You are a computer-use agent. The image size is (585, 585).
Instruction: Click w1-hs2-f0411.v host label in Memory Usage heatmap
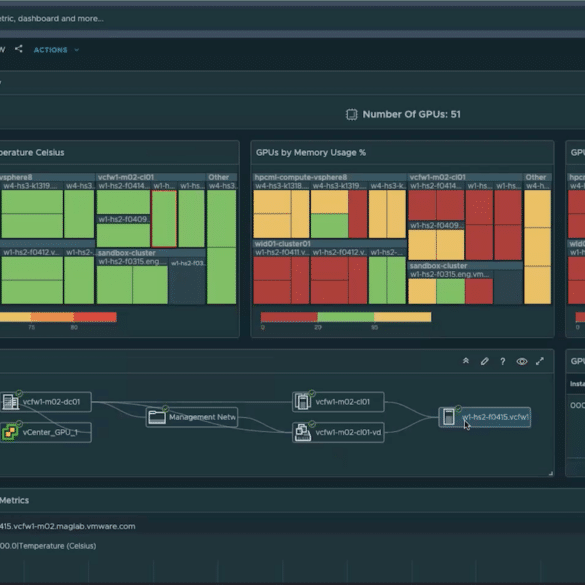pos(281,253)
